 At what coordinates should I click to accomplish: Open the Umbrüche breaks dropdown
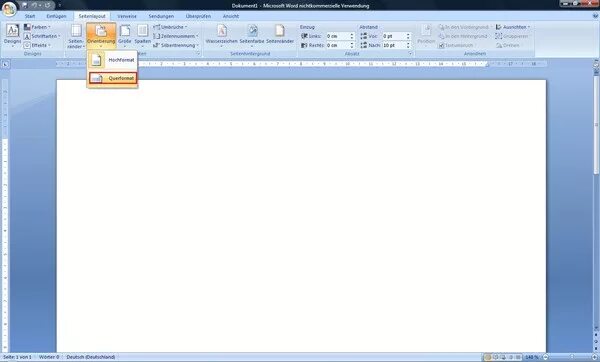(x=170, y=27)
